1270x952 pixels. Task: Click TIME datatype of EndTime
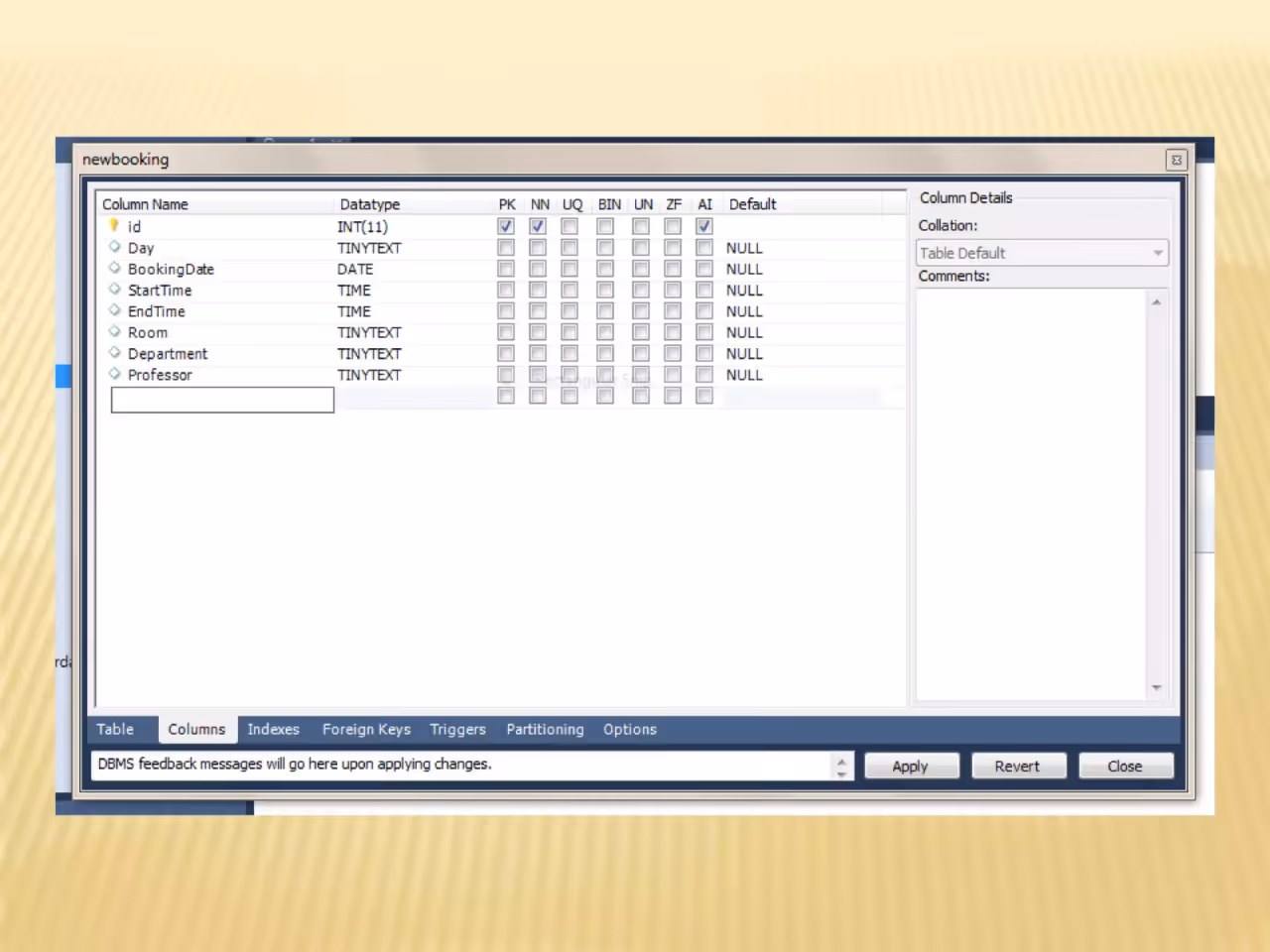[x=354, y=311]
